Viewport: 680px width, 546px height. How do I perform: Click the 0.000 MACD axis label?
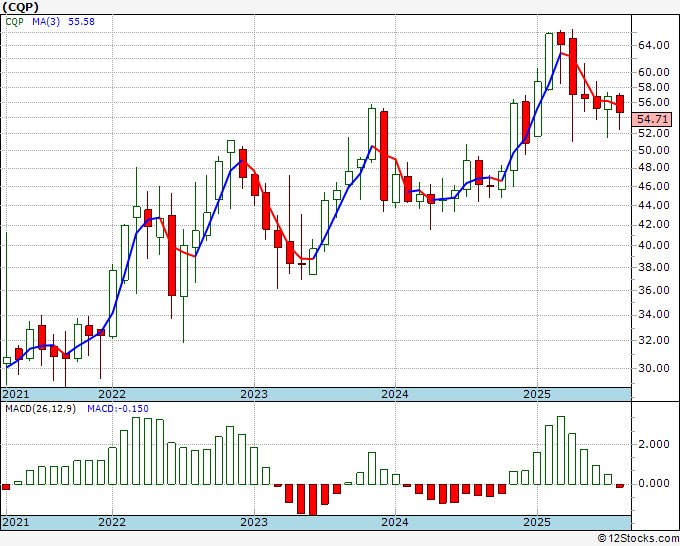coord(653,484)
